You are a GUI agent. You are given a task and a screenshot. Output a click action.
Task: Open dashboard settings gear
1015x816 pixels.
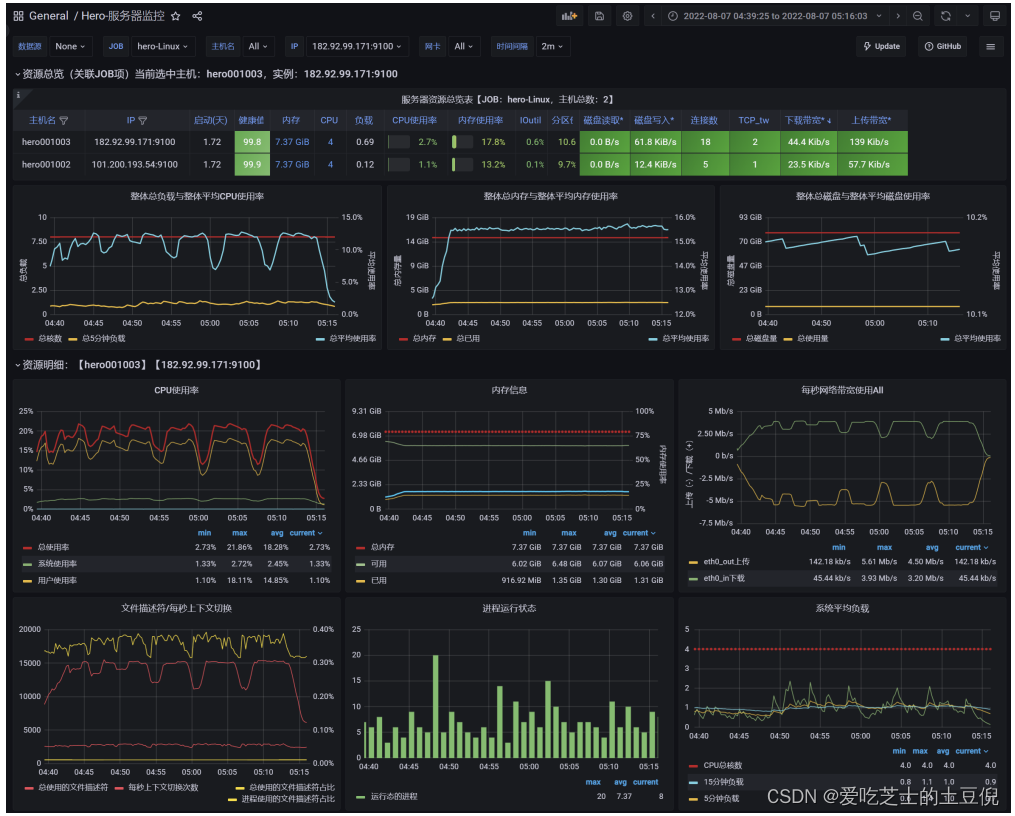pos(627,16)
